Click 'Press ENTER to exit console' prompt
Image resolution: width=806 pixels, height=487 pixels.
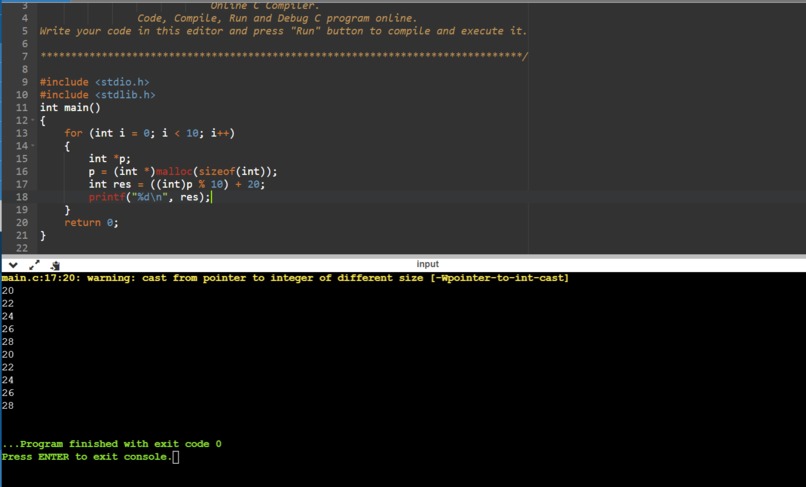pyautogui.click(x=86, y=457)
